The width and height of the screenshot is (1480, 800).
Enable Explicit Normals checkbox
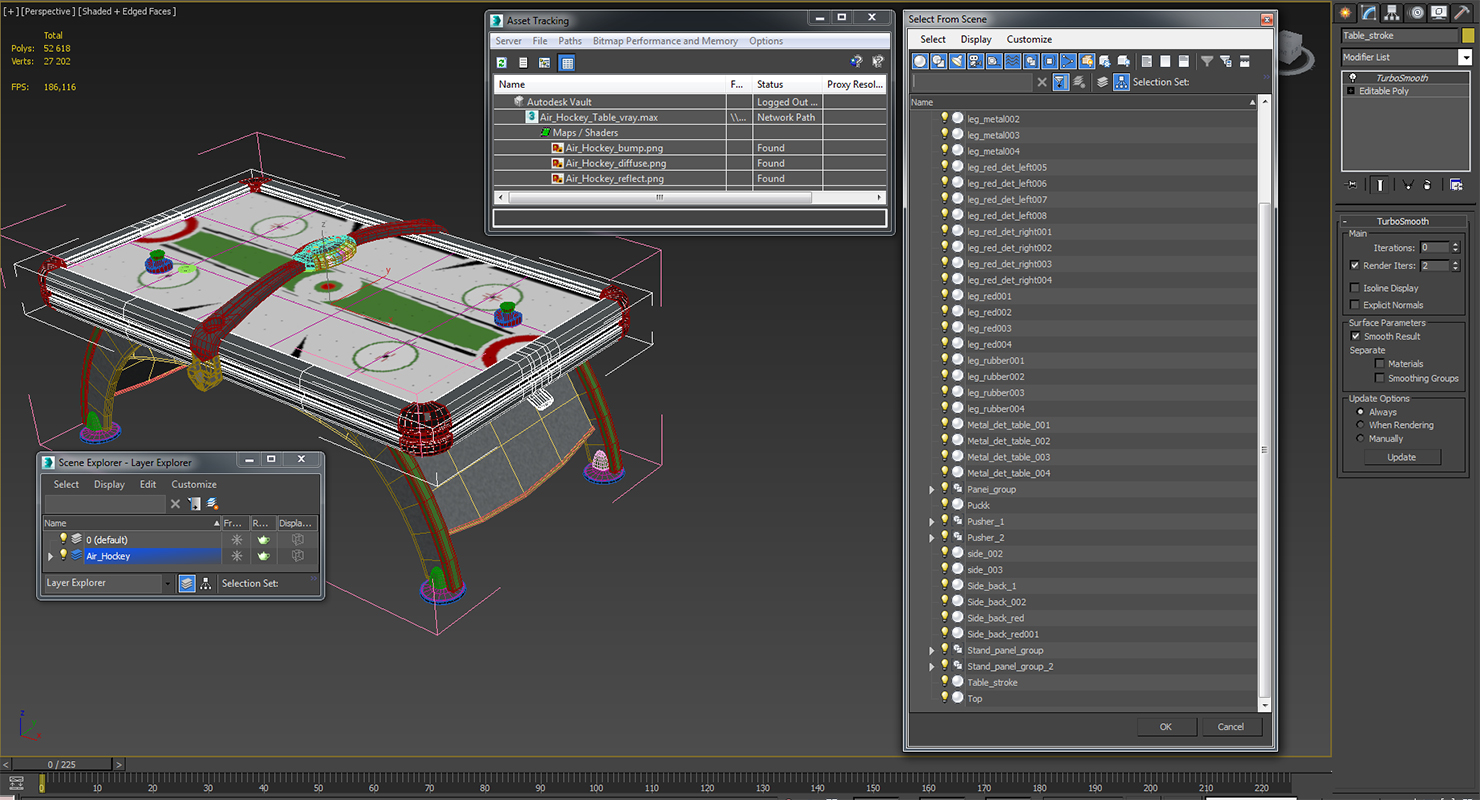[1354, 305]
